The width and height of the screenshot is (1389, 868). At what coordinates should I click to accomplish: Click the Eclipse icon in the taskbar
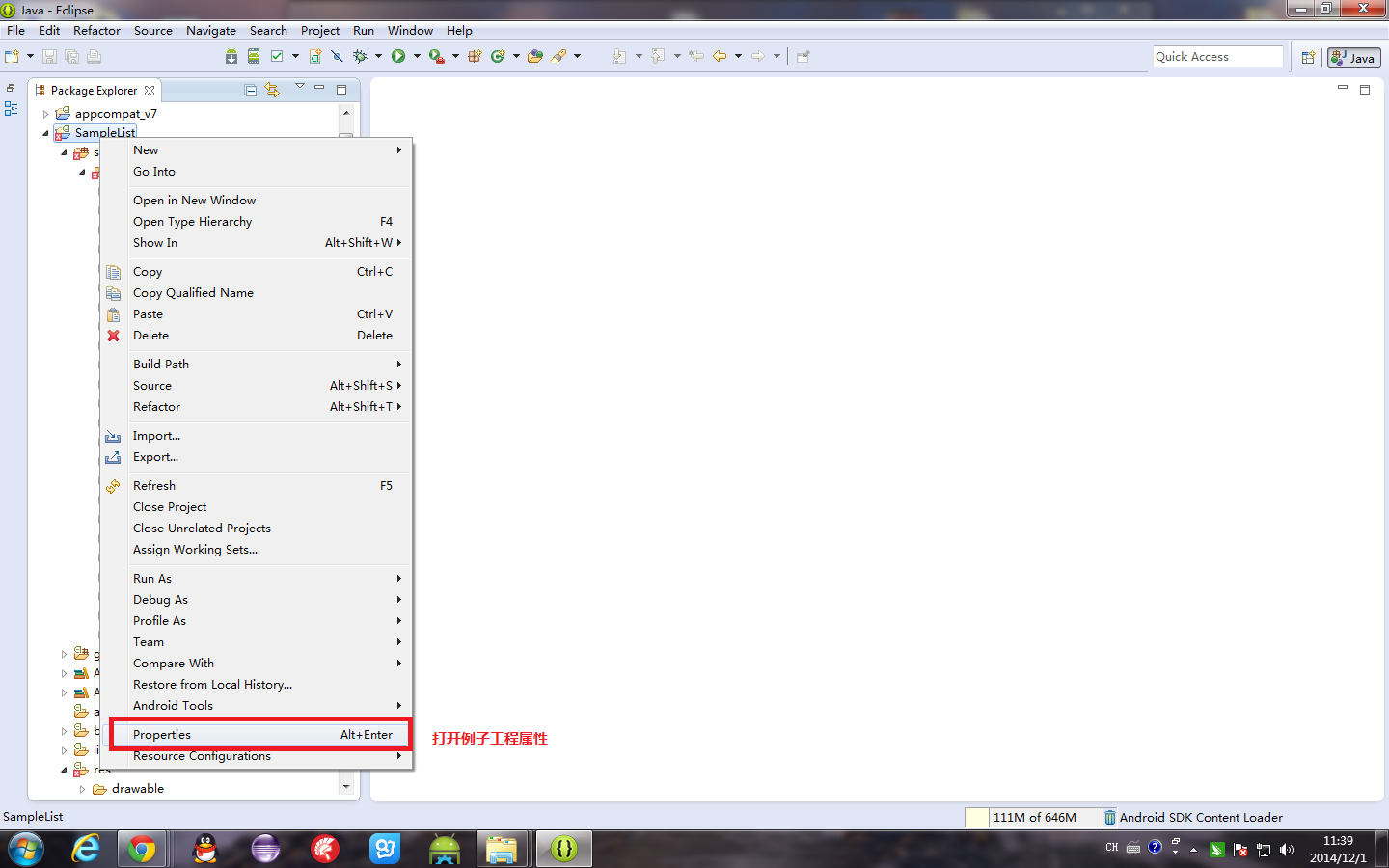[265, 849]
